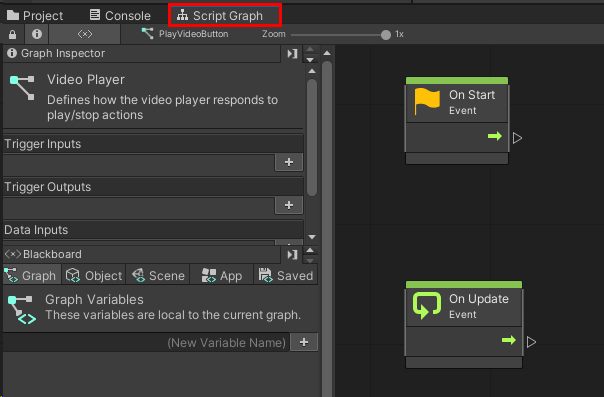The width and height of the screenshot is (604, 397).
Task: Toggle the lock icon in graph toolbar
Action: click(x=13, y=34)
